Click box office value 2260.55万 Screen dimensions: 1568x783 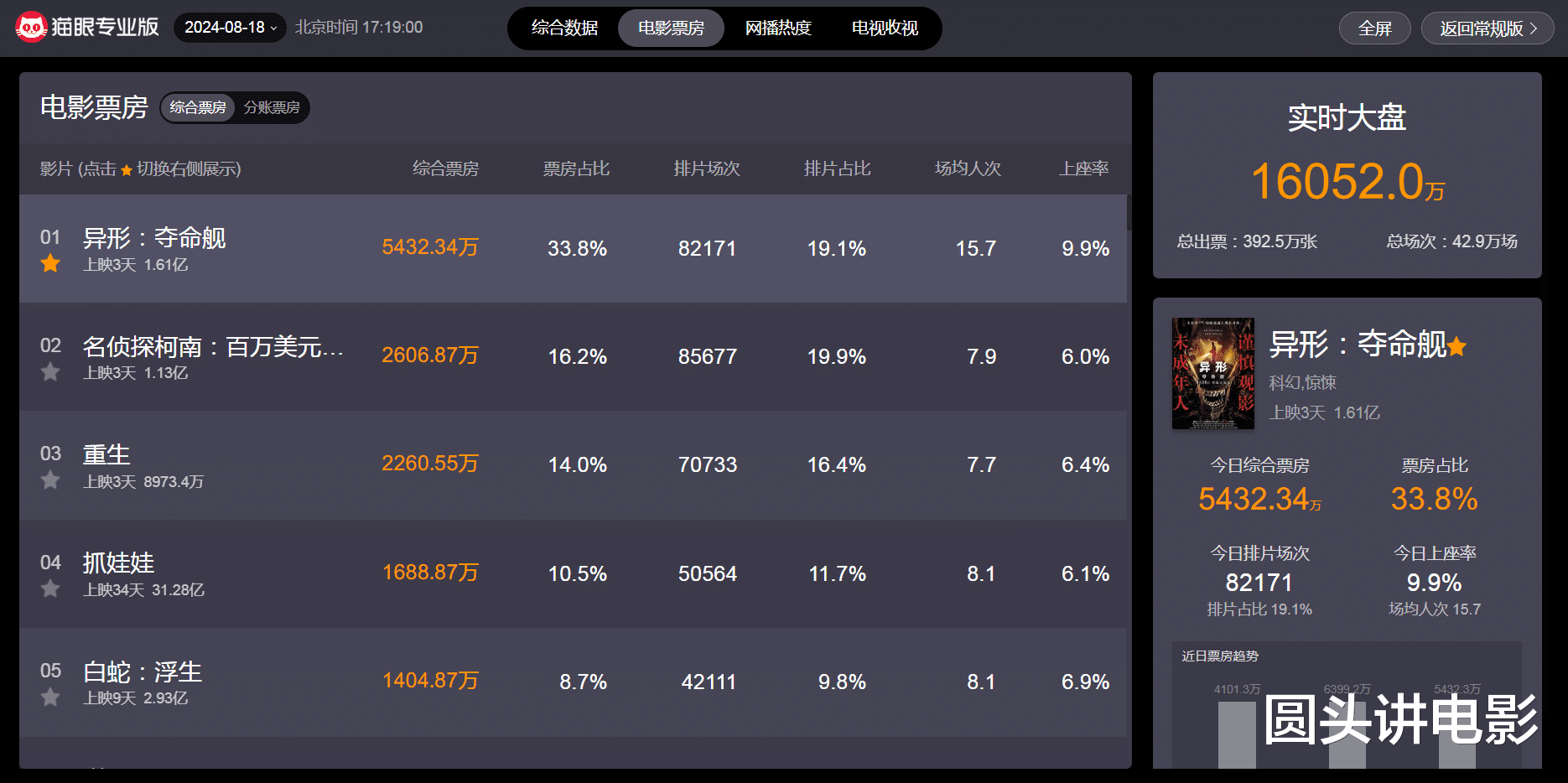(430, 464)
